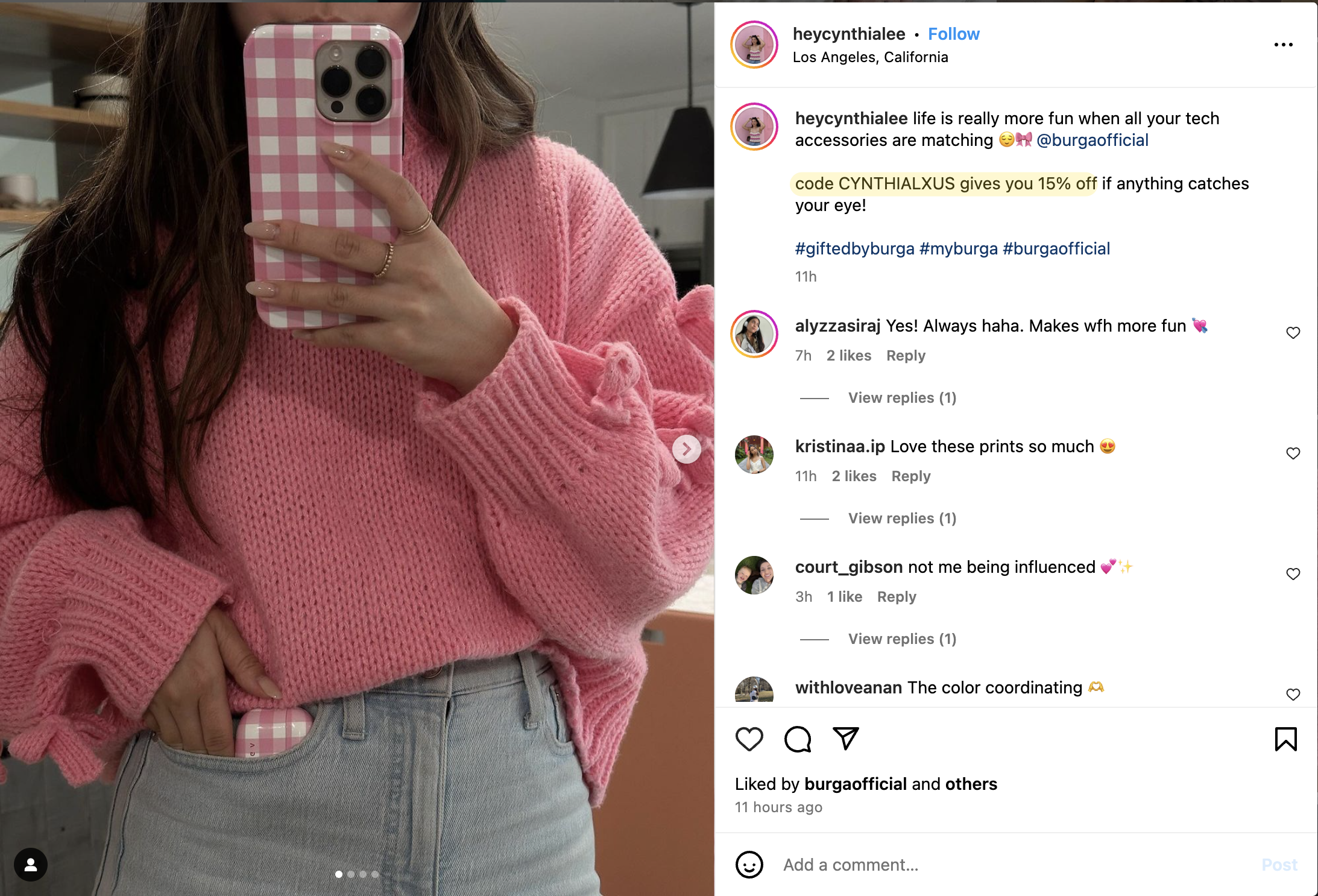Expand replies under kristinaa.ip's comment
Viewport: 1318px width, 896px height.
[x=902, y=519]
